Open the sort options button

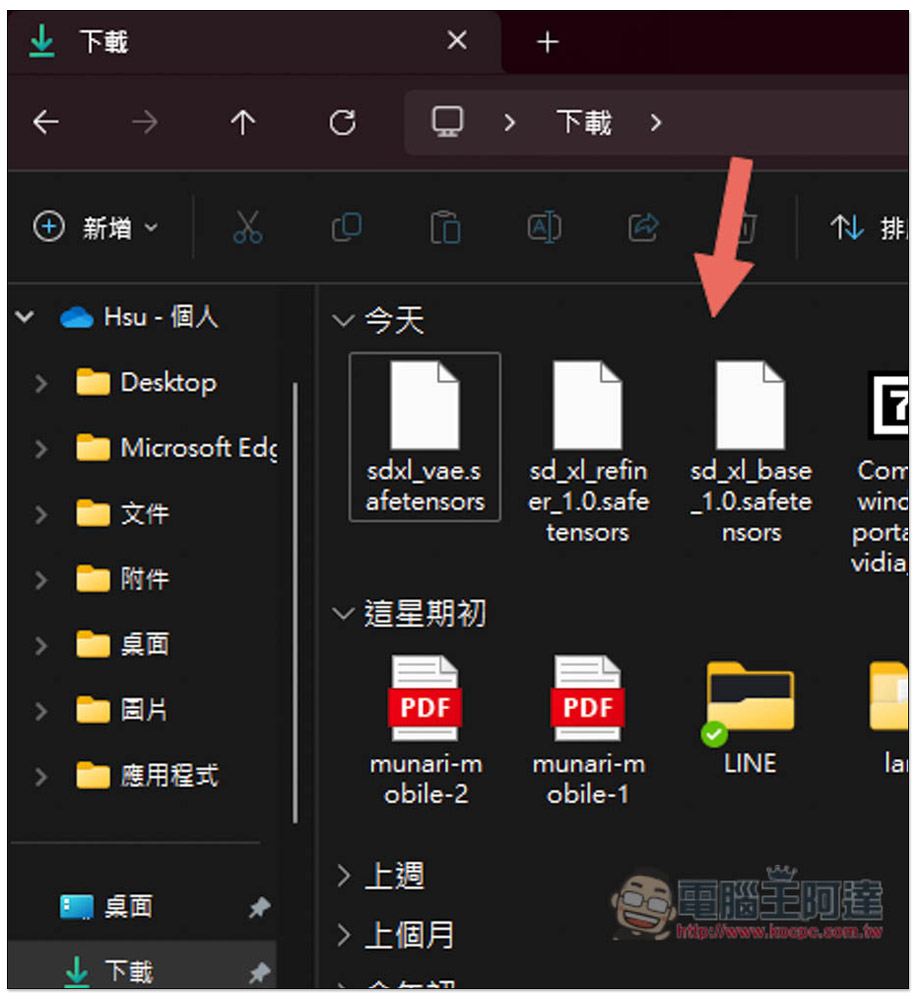point(869,227)
